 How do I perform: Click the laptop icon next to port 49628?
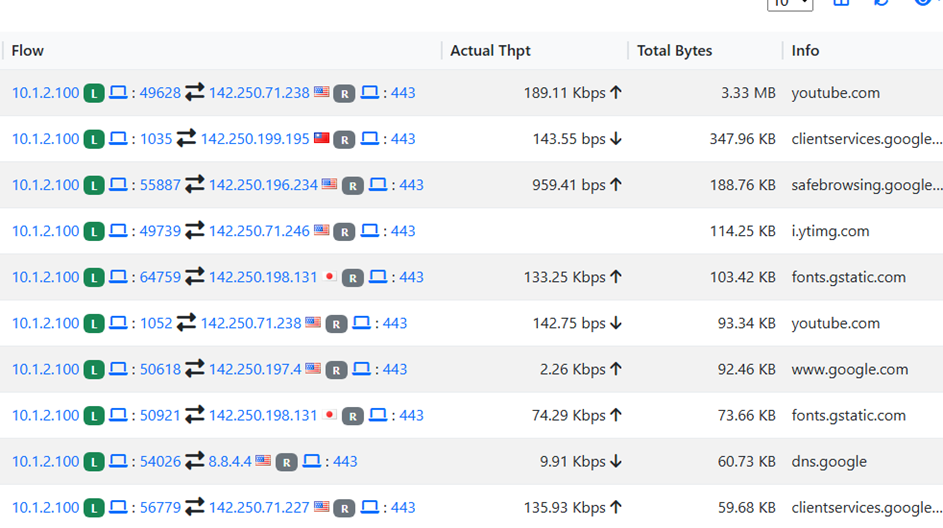(x=118, y=93)
